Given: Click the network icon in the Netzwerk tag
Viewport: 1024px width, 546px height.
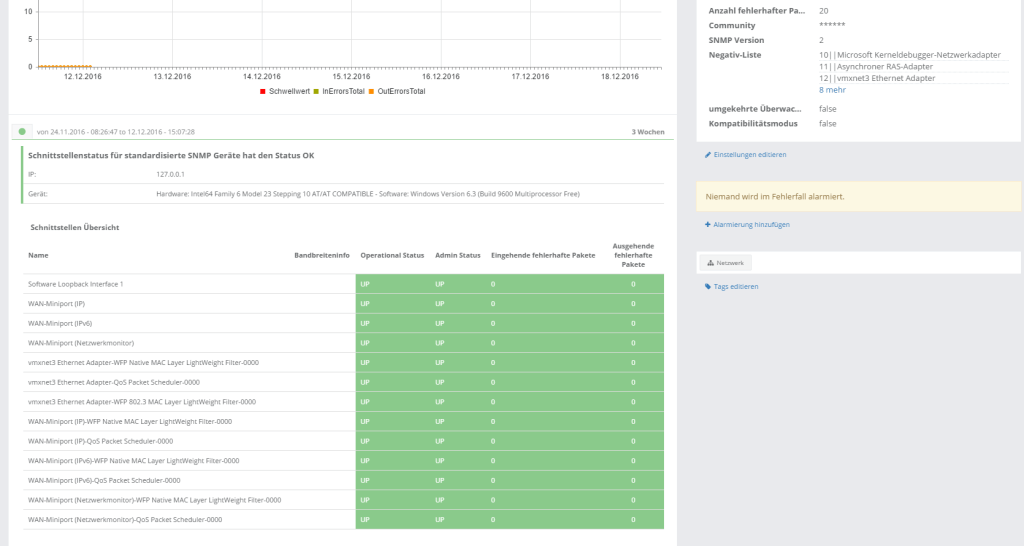Looking at the screenshot, I should point(710,263).
